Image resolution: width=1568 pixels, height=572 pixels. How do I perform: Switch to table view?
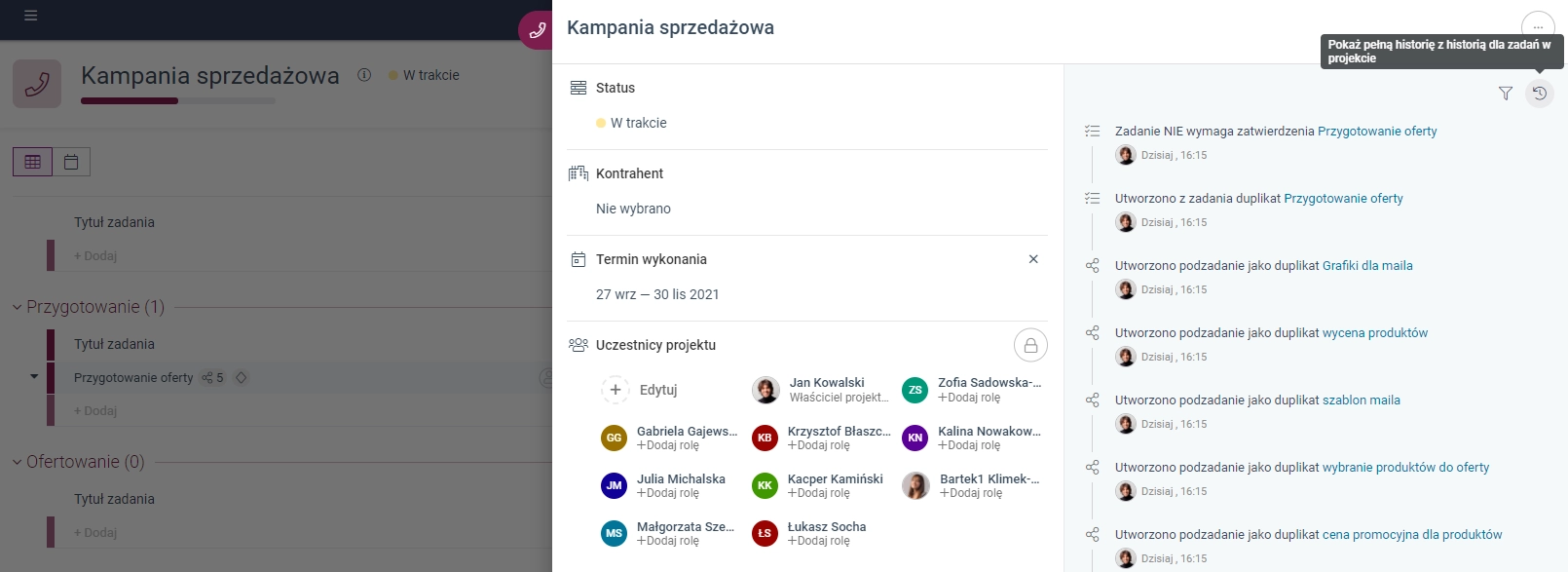point(32,162)
